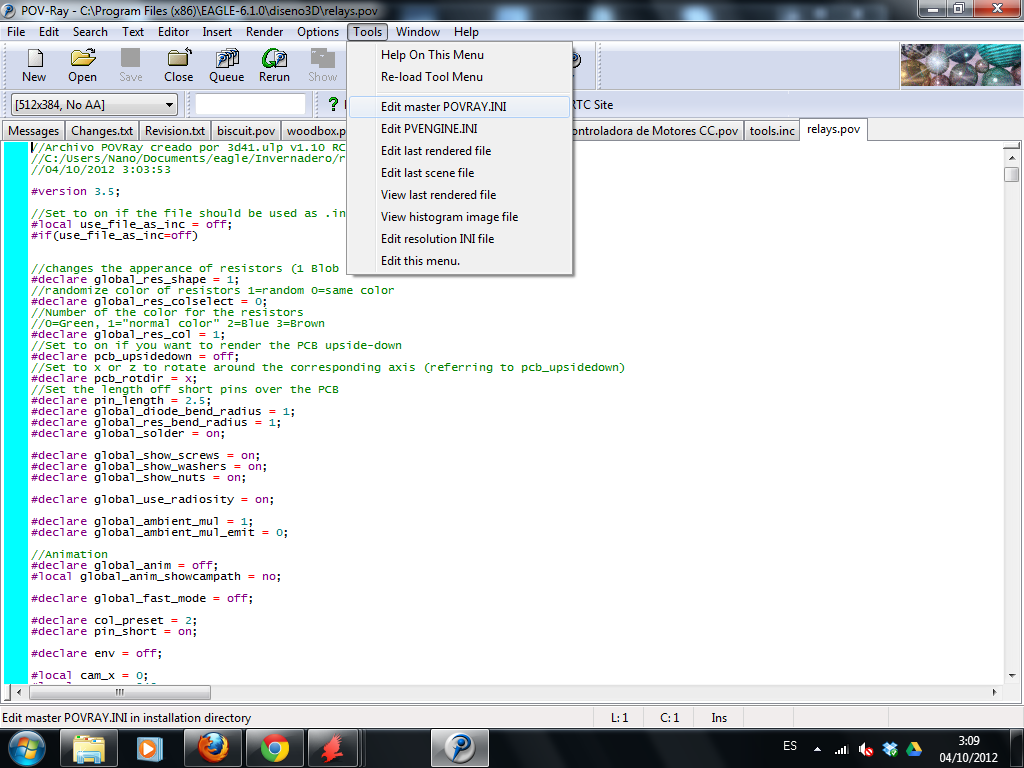Image resolution: width=1024 pixels, height=768 pixels.
Task: Click the vertical scrollbar down arrow
Action: coord(1012,675)
